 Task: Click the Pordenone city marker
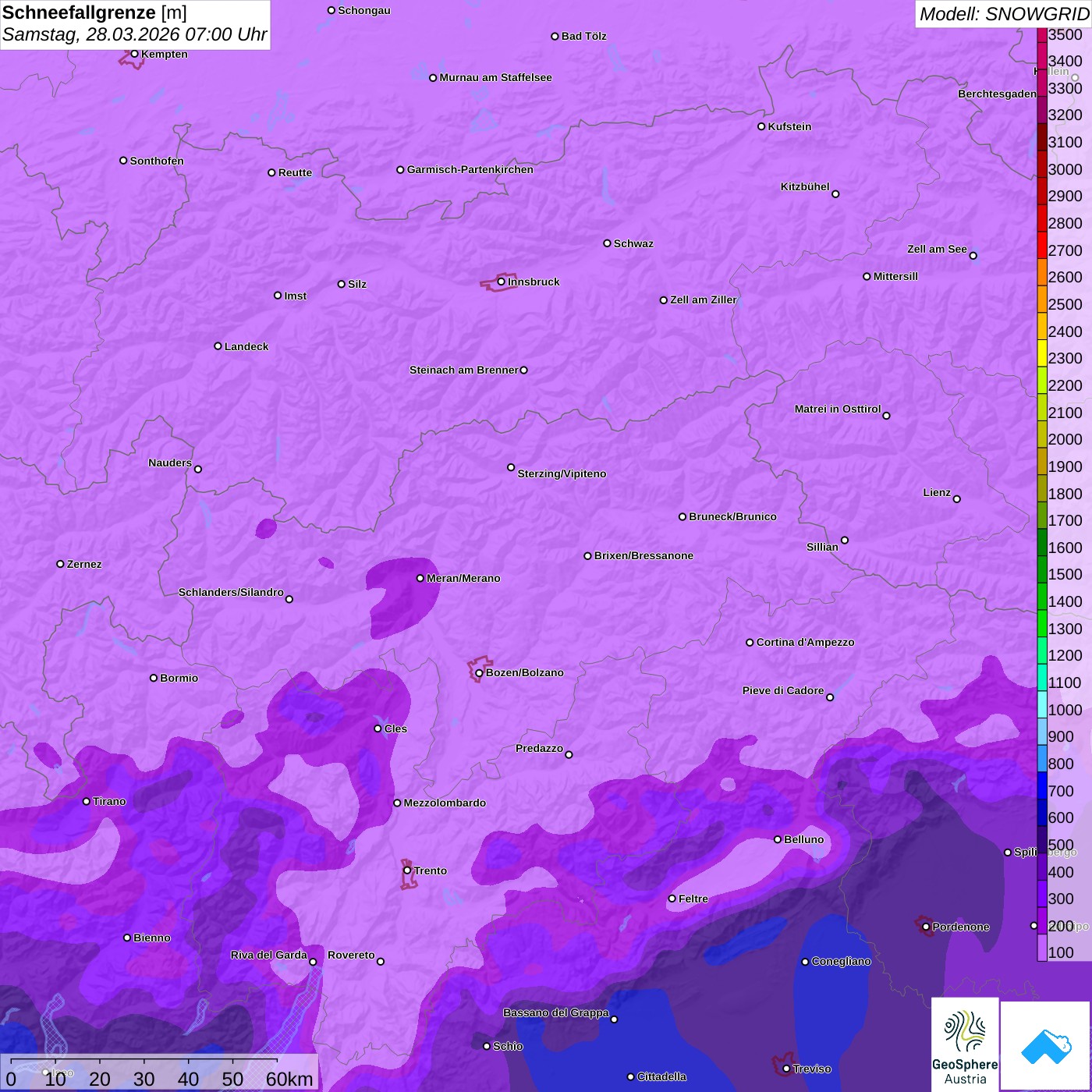926,927
